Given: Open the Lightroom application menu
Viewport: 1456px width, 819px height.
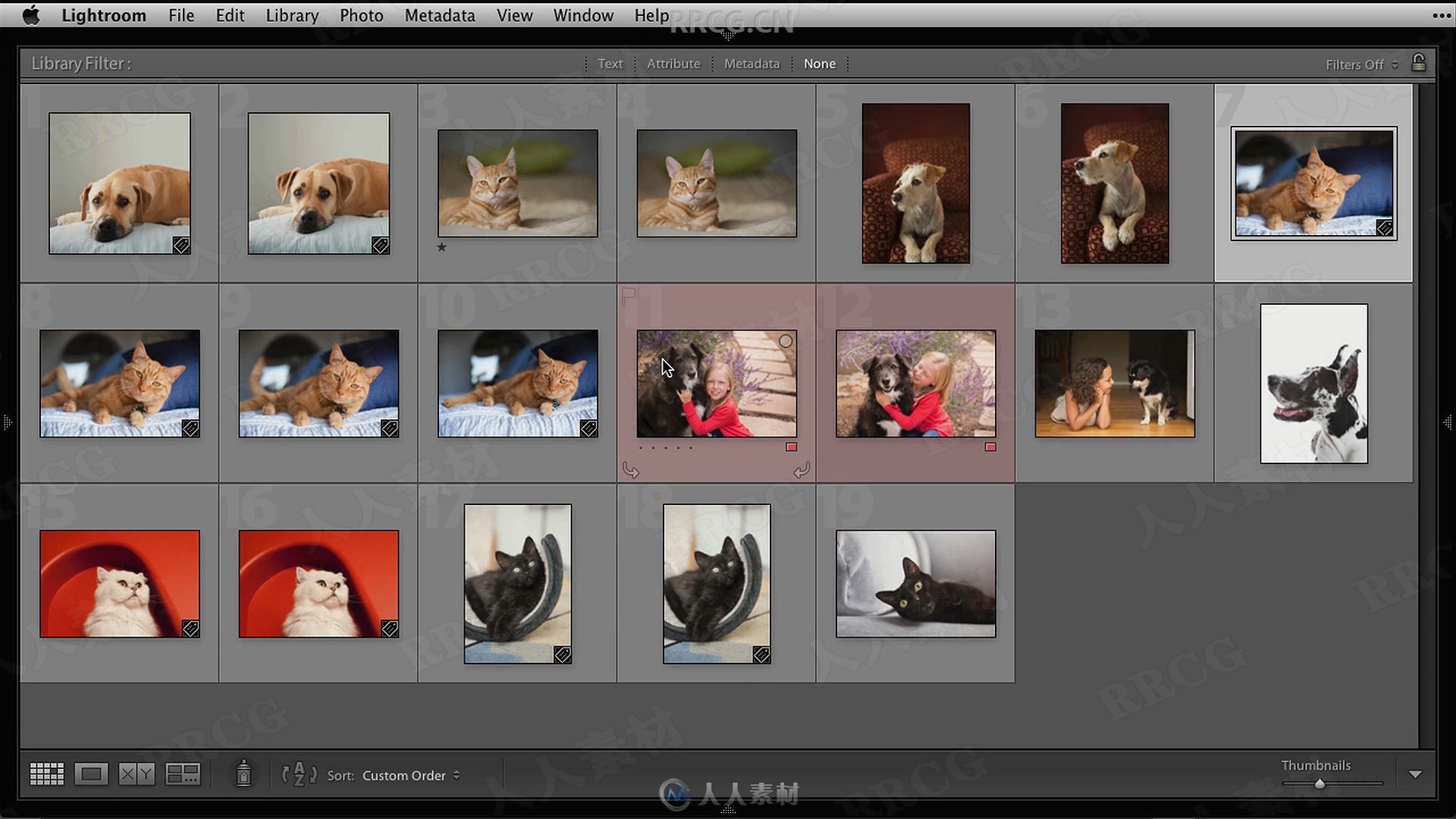Looking at the screenshot, I should pyautogui.click(x=104, y=15).
